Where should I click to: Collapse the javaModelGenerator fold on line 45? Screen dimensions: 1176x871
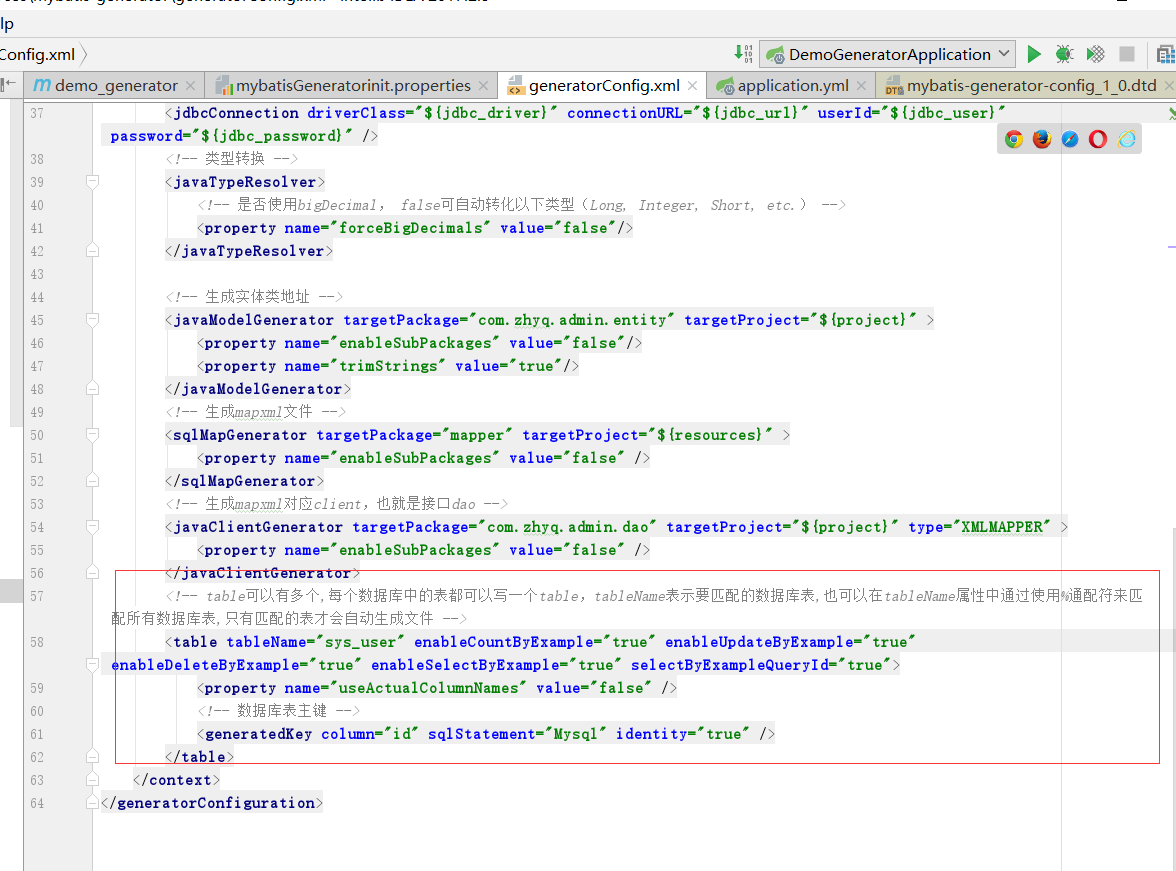click(92, 320)
